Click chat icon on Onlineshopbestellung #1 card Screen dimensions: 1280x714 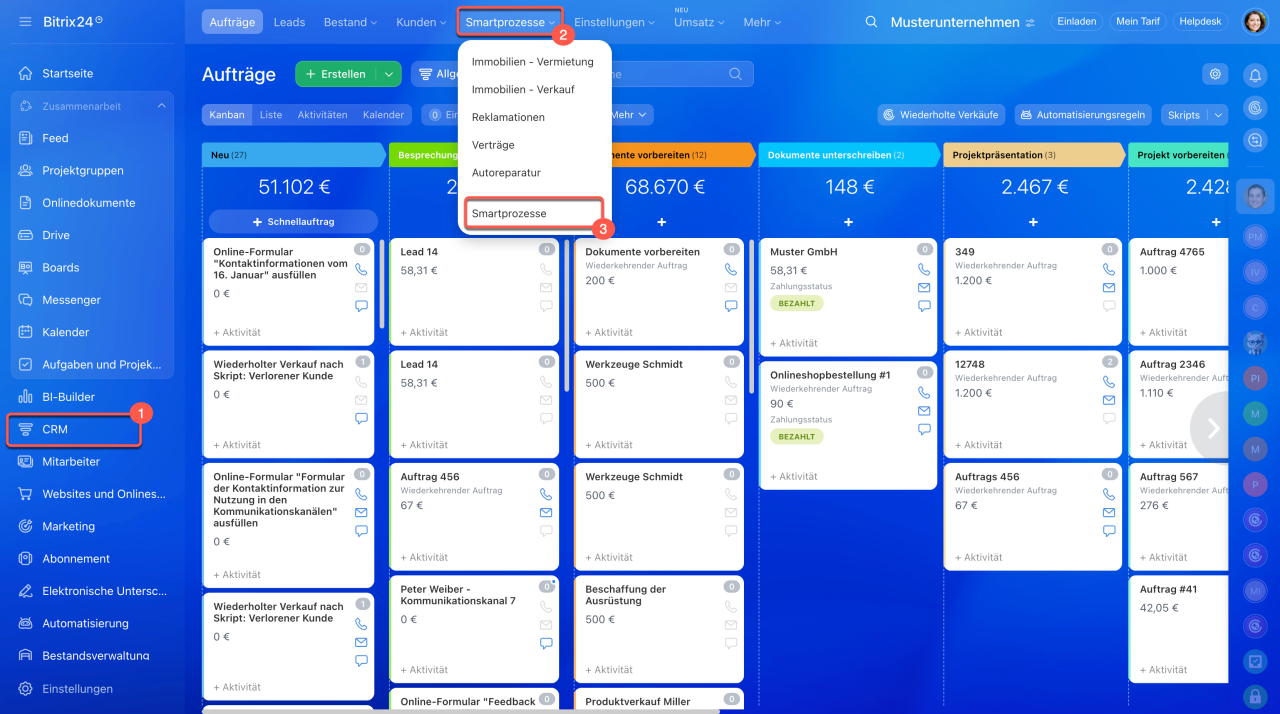point(924,429)
